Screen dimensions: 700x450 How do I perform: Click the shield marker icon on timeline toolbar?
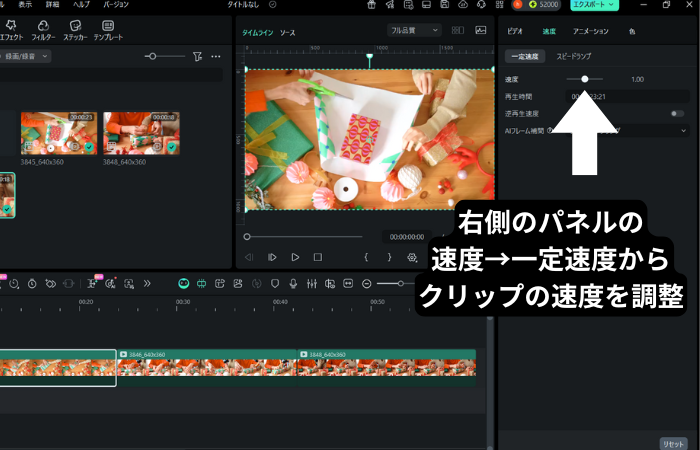pyautogui.click(x=275, y=283)
